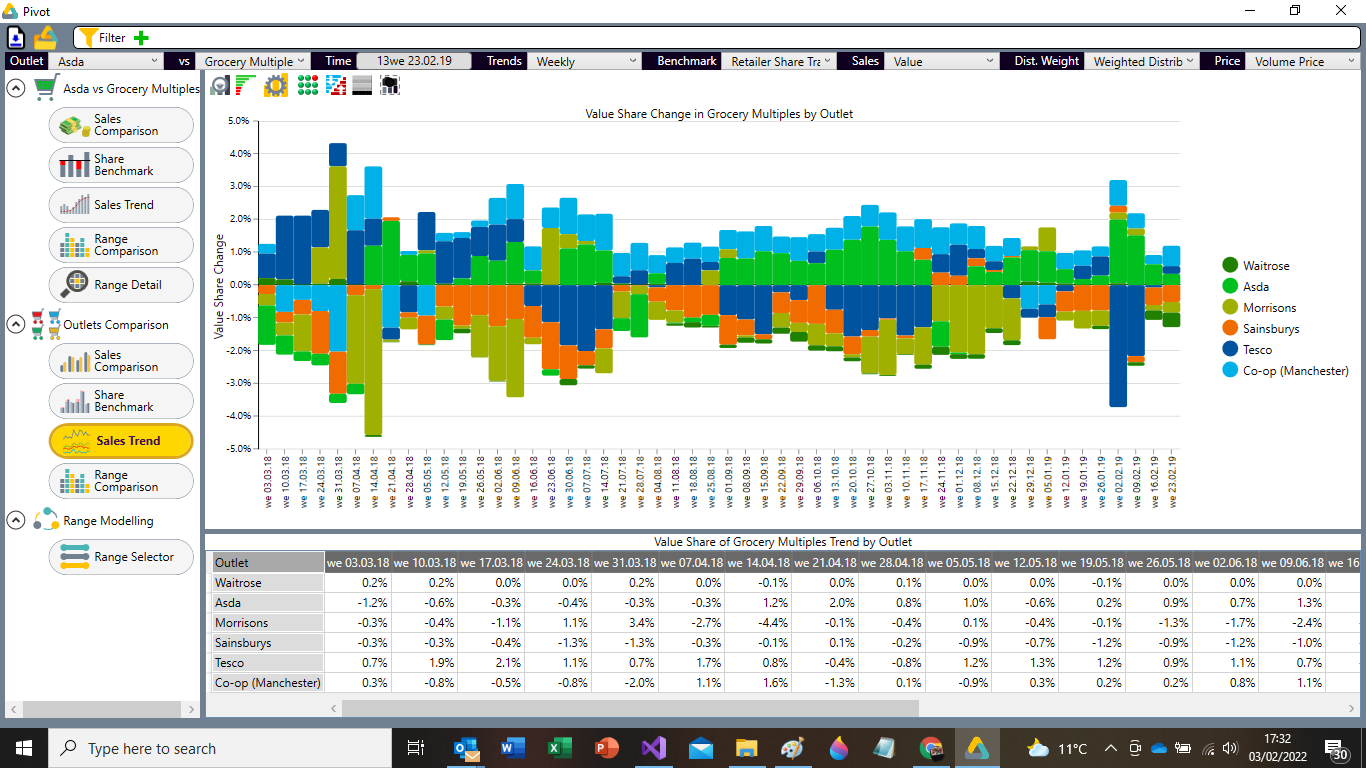Select the Co-op (Manchester) row label in table

click(x=267, y=683)
